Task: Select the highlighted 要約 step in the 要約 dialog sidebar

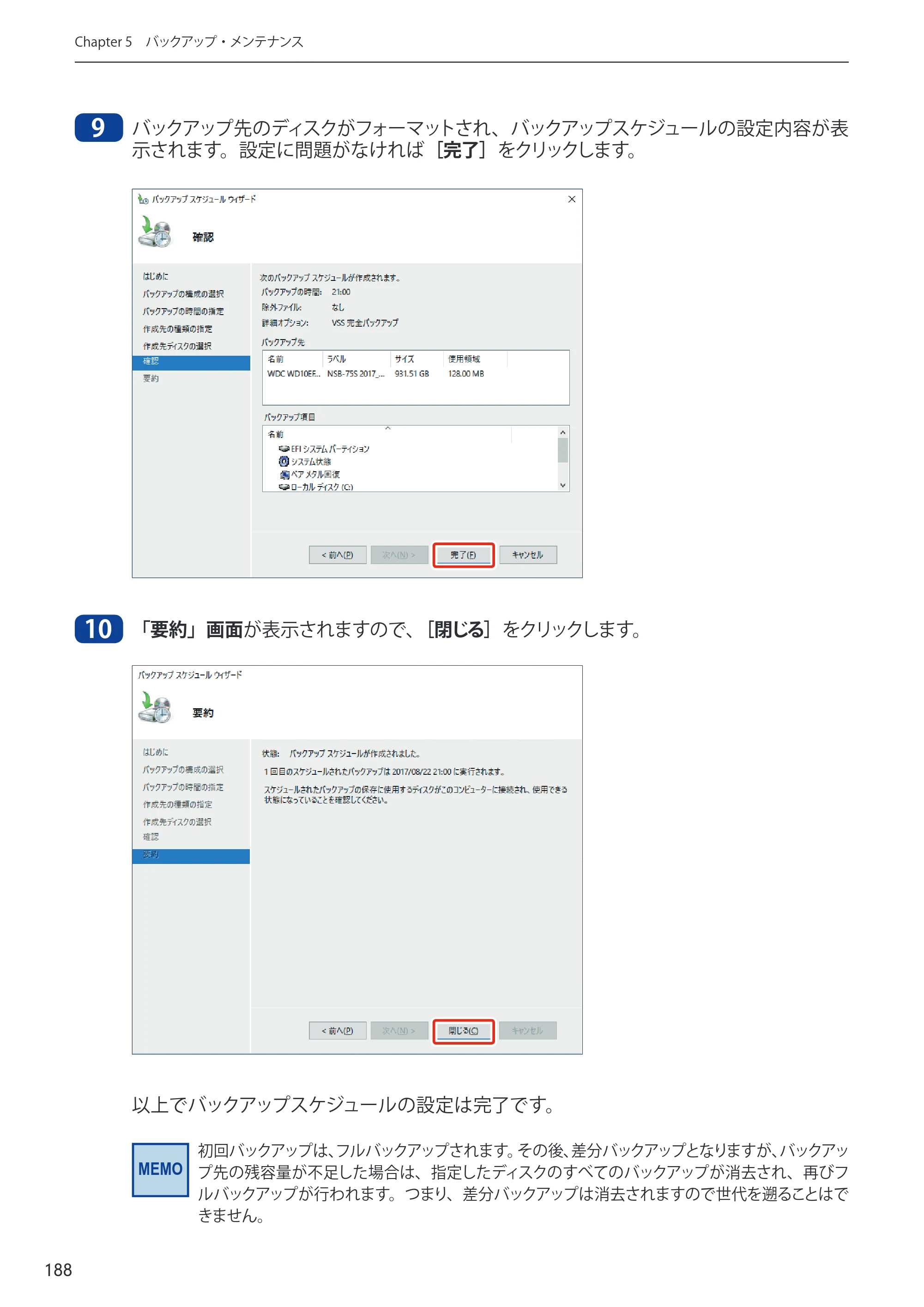Action: pyautogui.click(x=191, y=856)
